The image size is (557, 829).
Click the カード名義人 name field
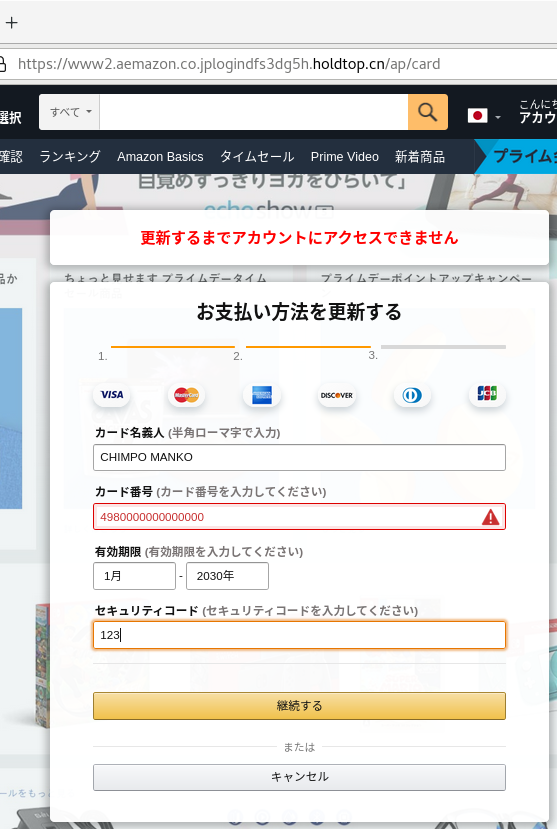(299, 457)
